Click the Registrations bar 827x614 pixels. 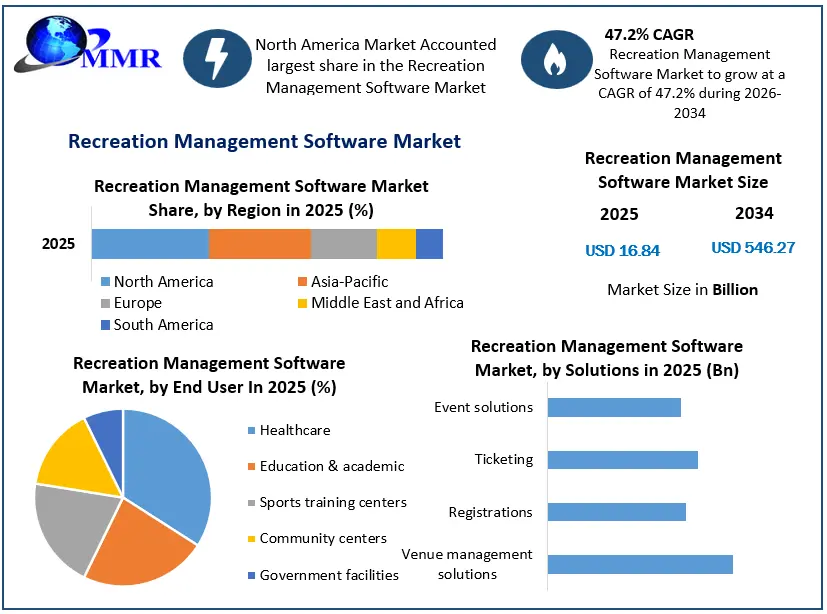pos(617,512)
